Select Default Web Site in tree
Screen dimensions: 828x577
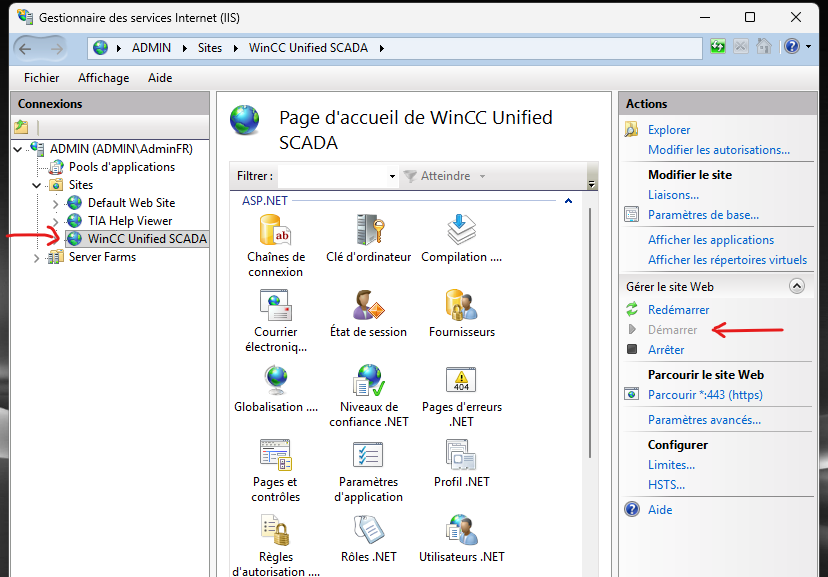pos(131,203)
